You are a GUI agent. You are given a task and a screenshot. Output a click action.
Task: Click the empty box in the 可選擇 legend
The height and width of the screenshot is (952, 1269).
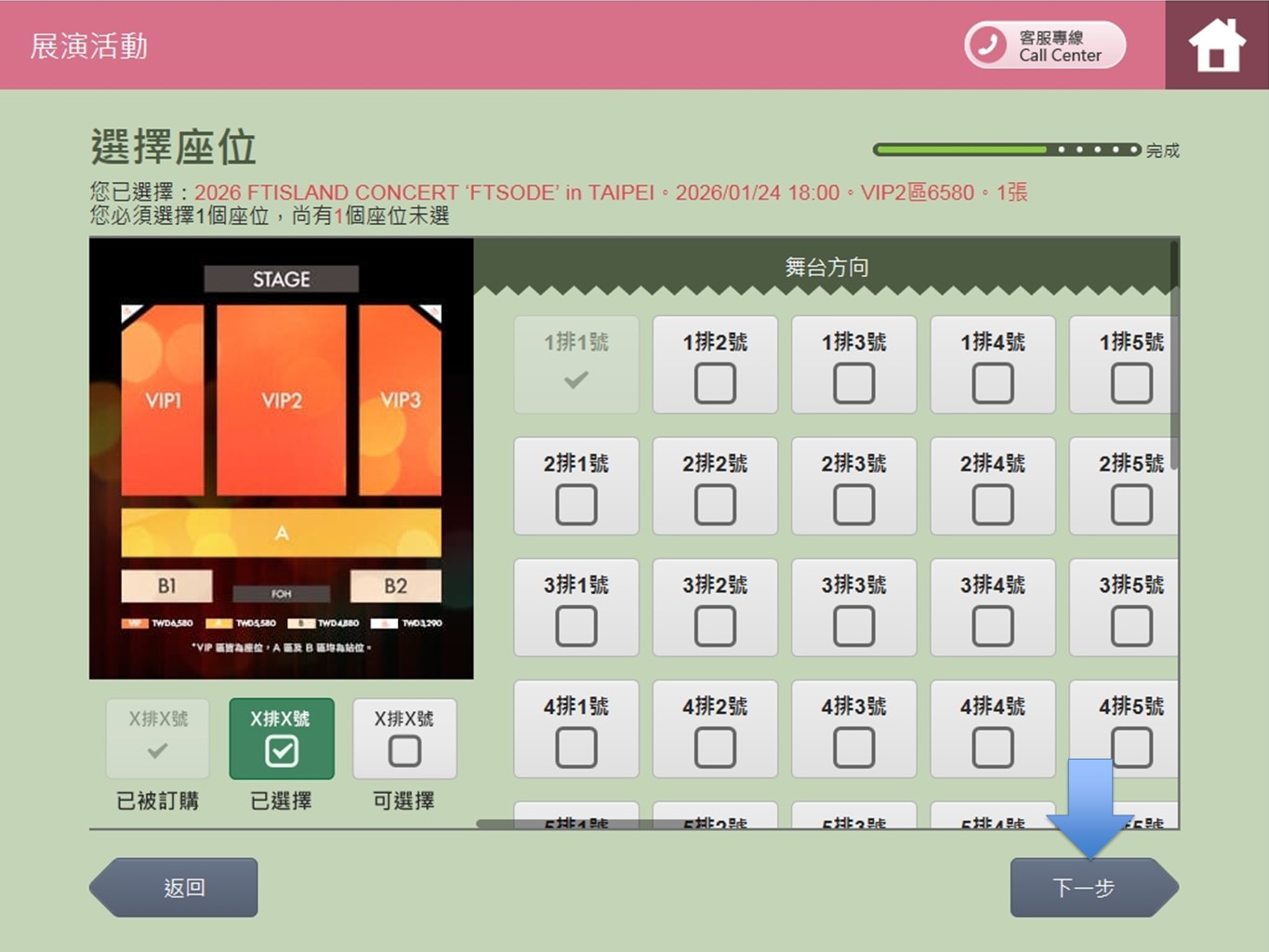tap(404, 750)
